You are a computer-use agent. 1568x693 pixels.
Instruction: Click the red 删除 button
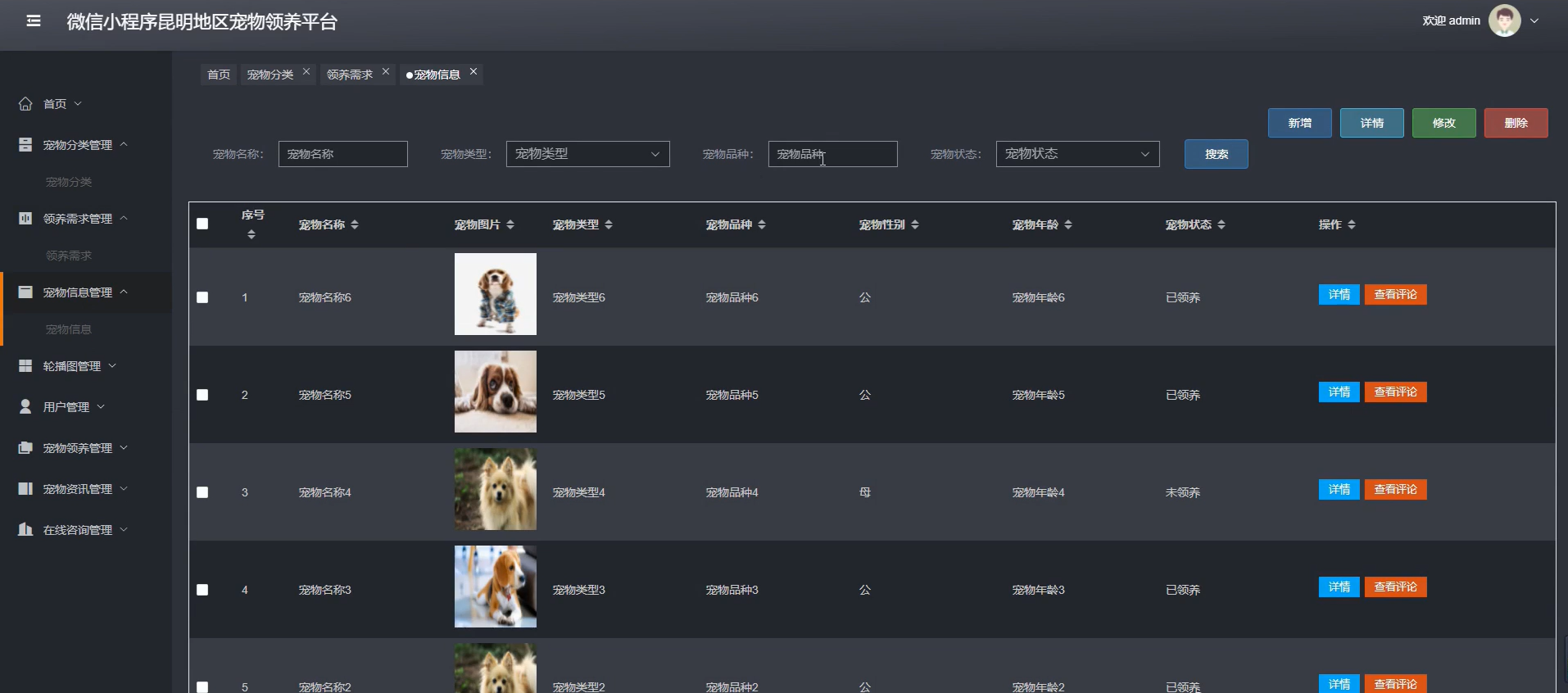click(1516, 123)
